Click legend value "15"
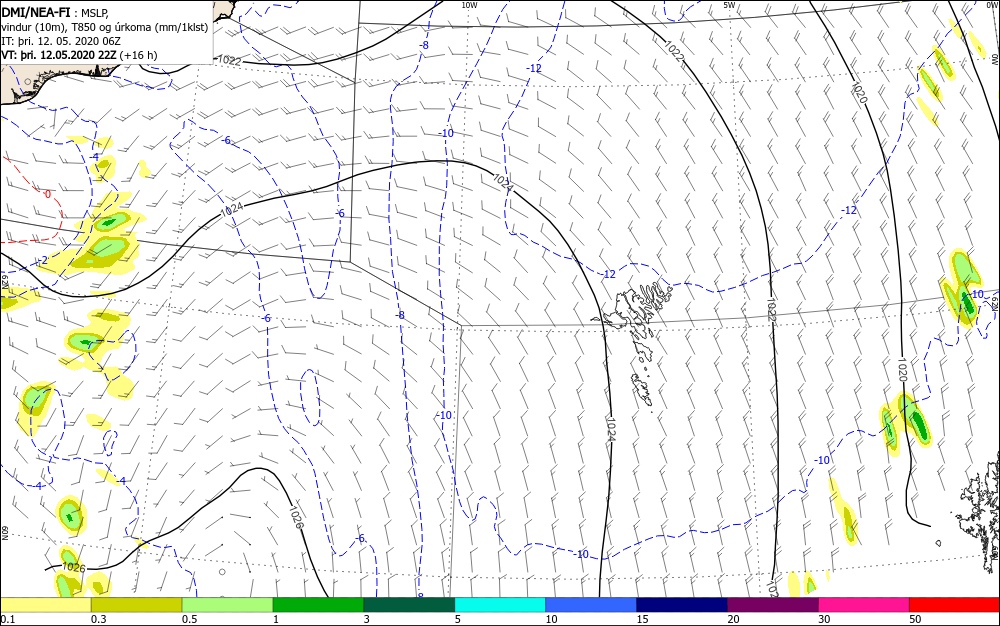Viewport: 1000px width, 626px height. point(642,619)
